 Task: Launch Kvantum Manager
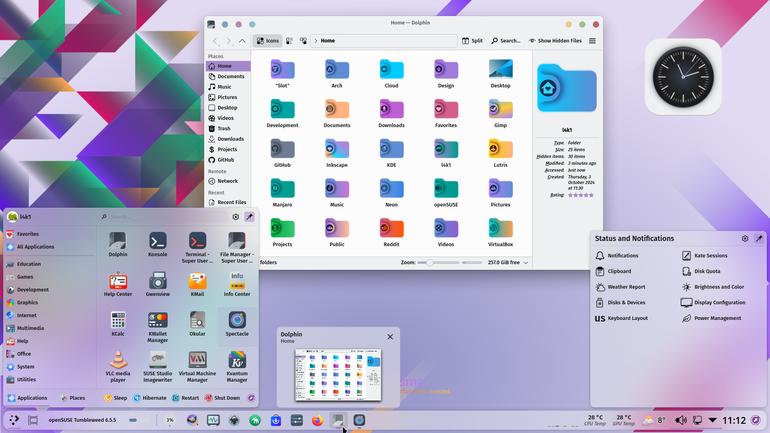tap(237, 366)
